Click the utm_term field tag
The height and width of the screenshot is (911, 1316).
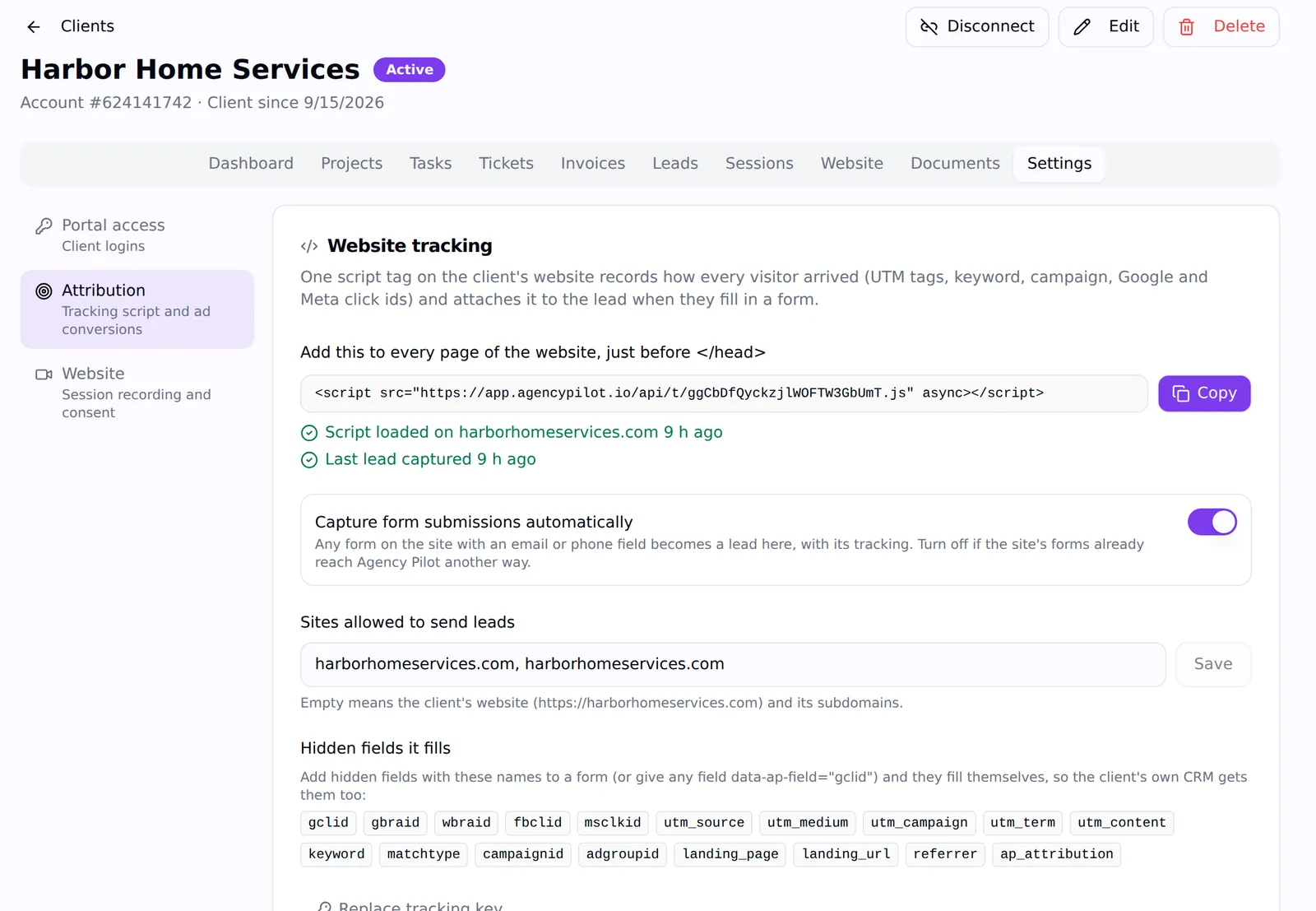[1022, 823]
